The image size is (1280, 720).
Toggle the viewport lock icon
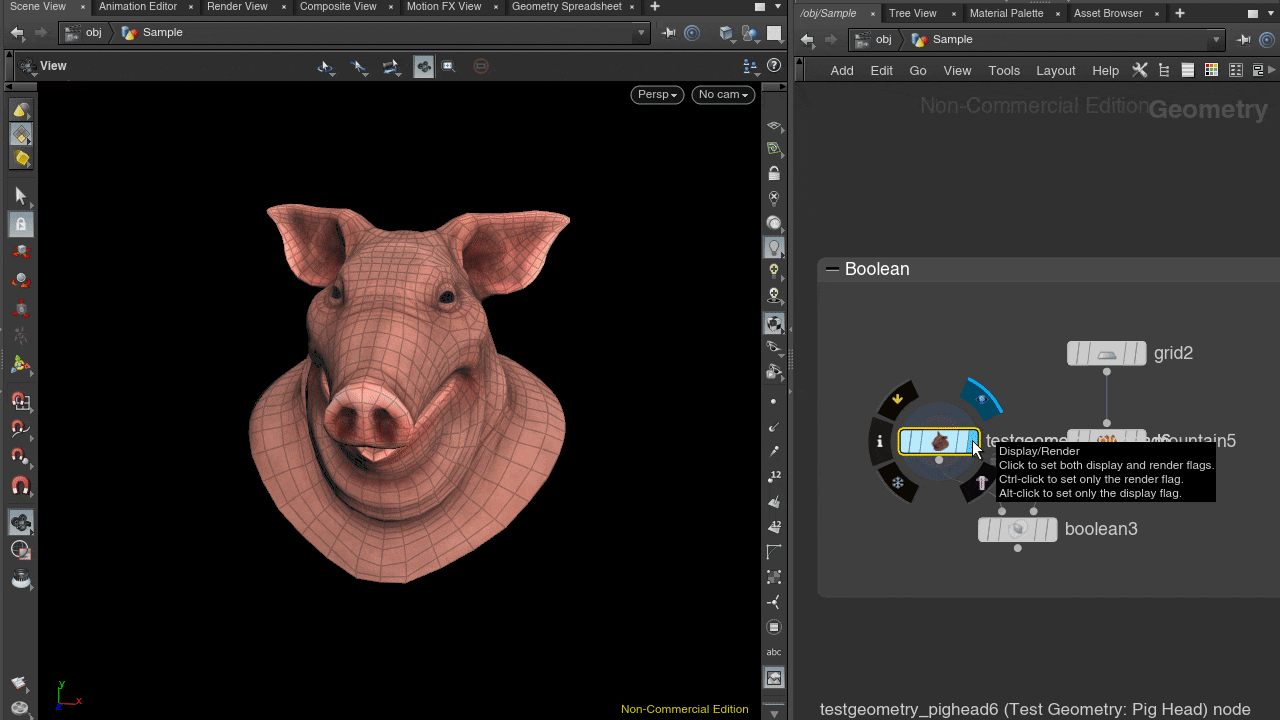tap(773, 174)
